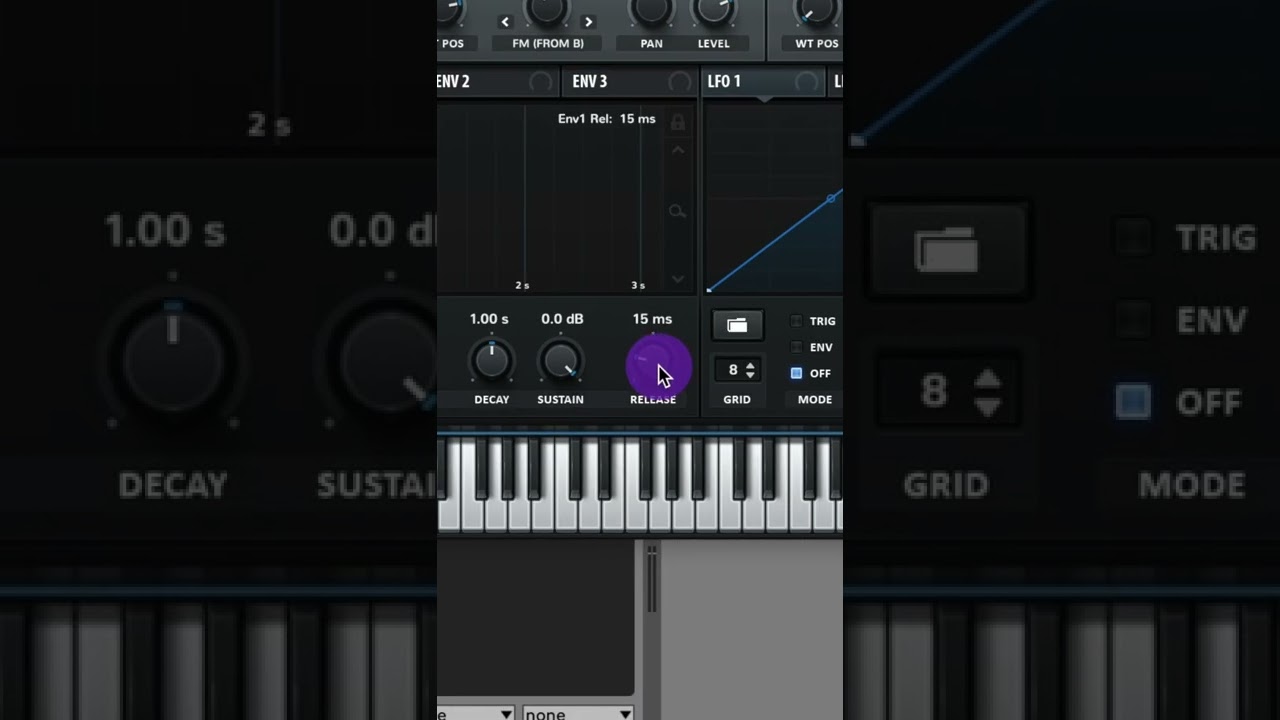Click the DECAY label

(x=491, y=399)
